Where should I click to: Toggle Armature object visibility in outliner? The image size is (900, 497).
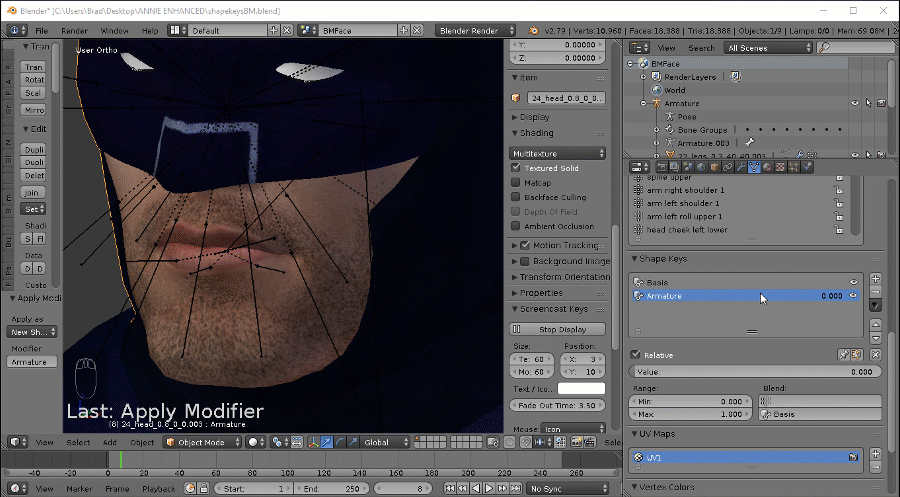coord(855,103)
